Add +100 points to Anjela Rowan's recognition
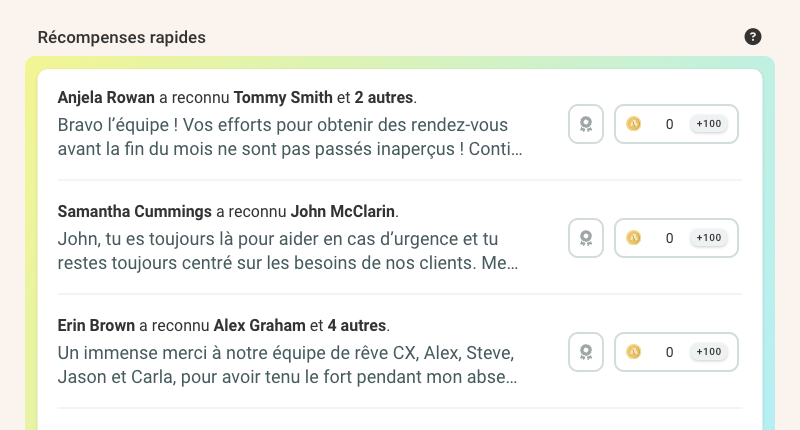This screenshot has width=800, height=430. [x=708, y=124]
